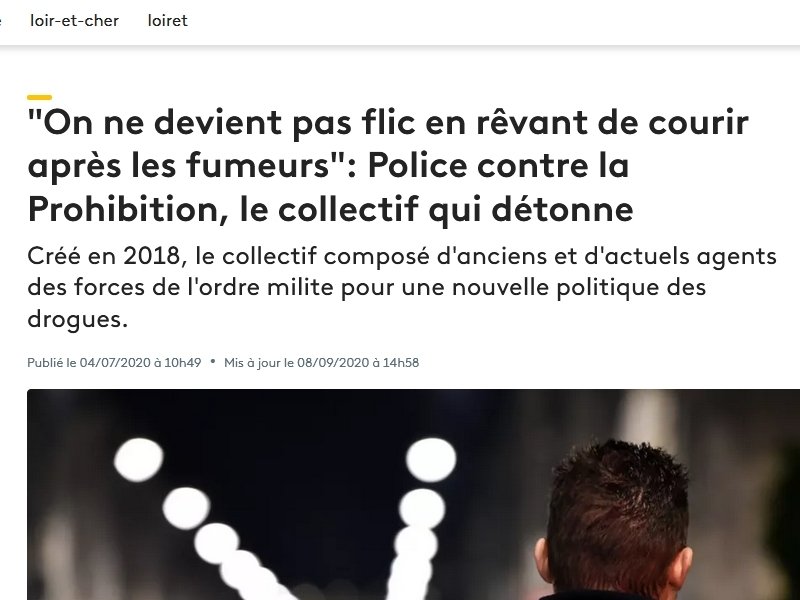The width and height of the screenshot is (800, 600).
Task: Click the word flic in the headline
Action: tap(388, 122)
